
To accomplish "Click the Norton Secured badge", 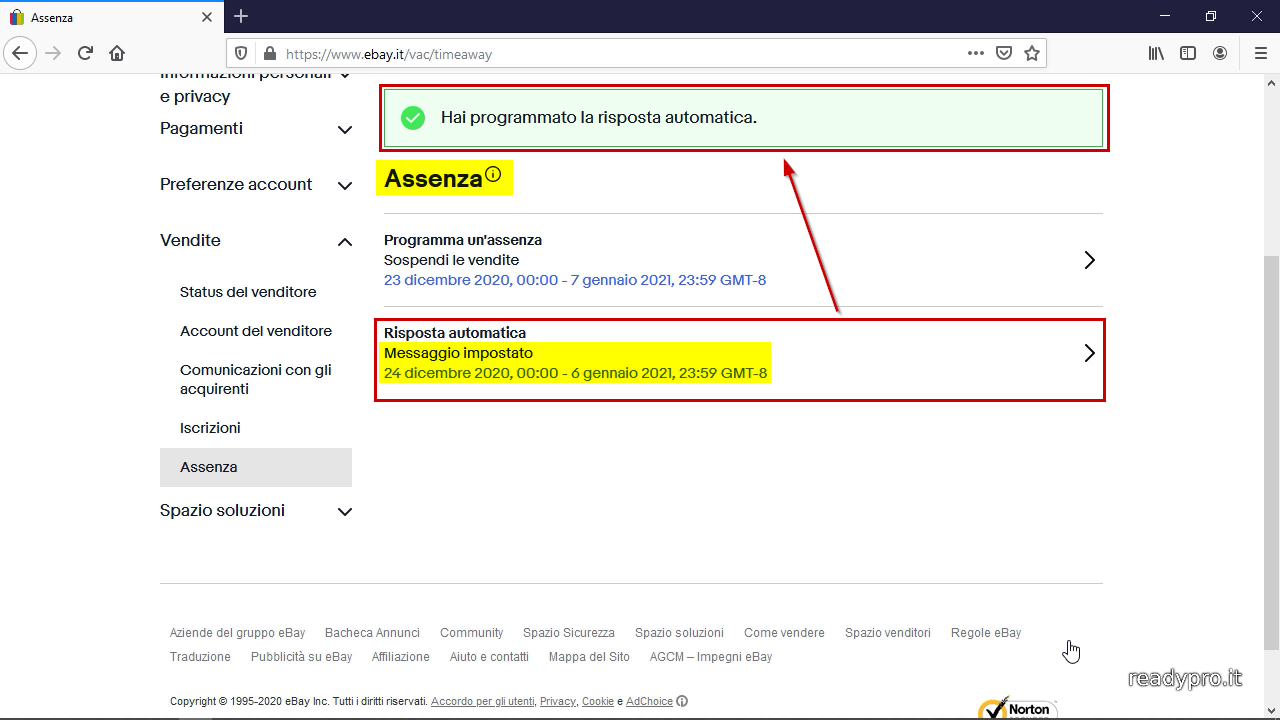I will [x=1018, y=708].
